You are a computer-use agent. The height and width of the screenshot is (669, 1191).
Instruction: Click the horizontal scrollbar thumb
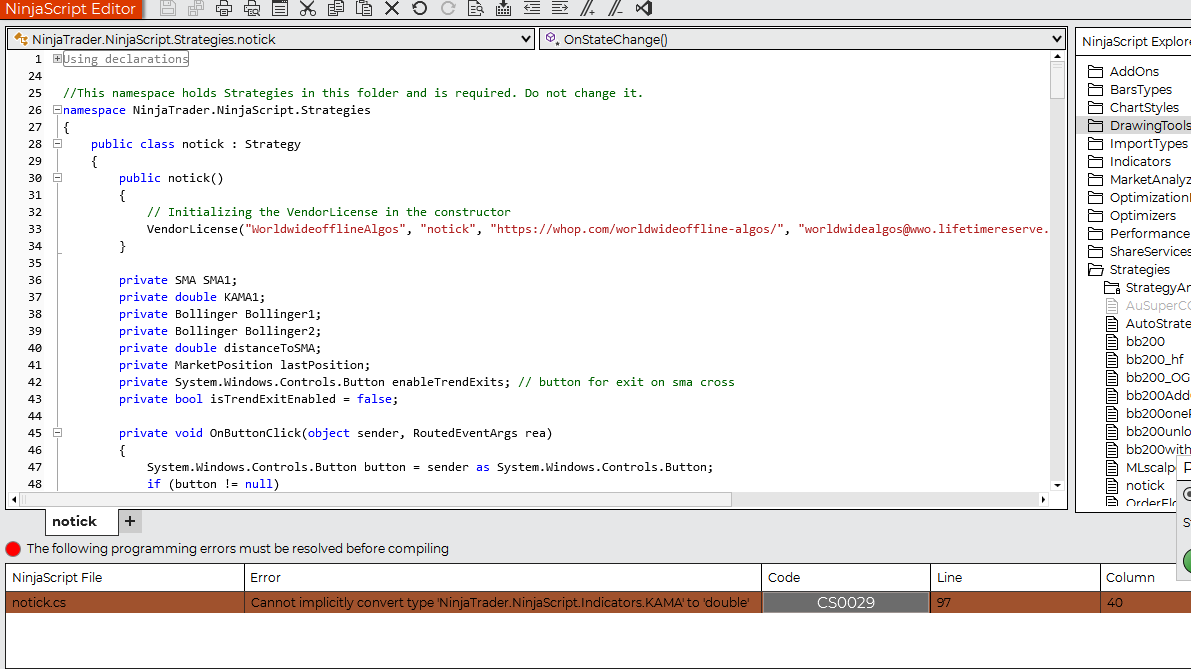[x=376, y=500]
